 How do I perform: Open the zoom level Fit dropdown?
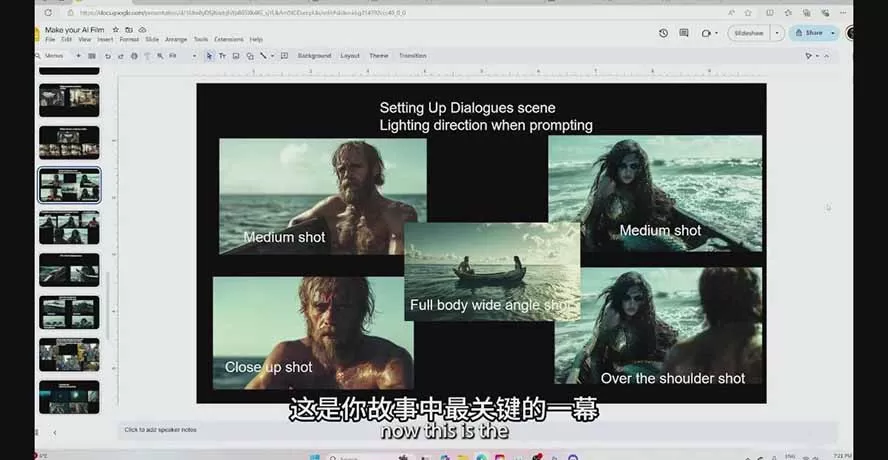pos(178,56)
